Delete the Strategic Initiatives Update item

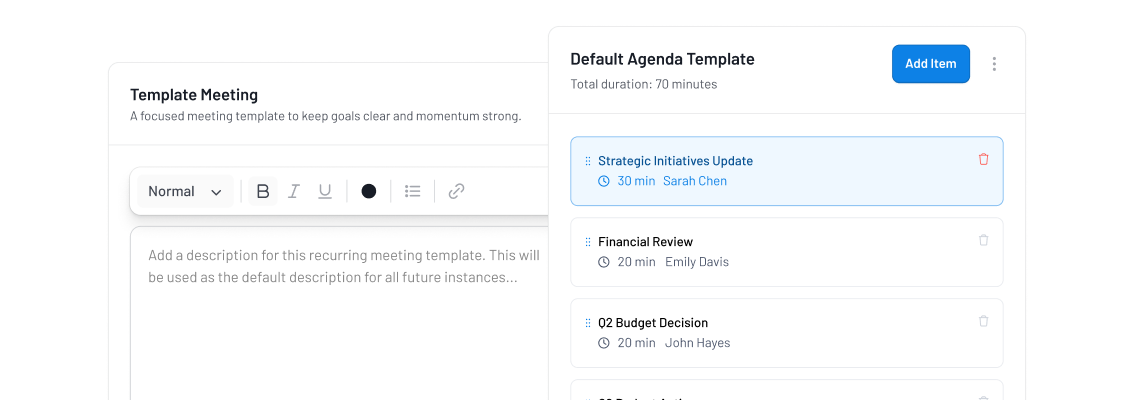[983, 159]
